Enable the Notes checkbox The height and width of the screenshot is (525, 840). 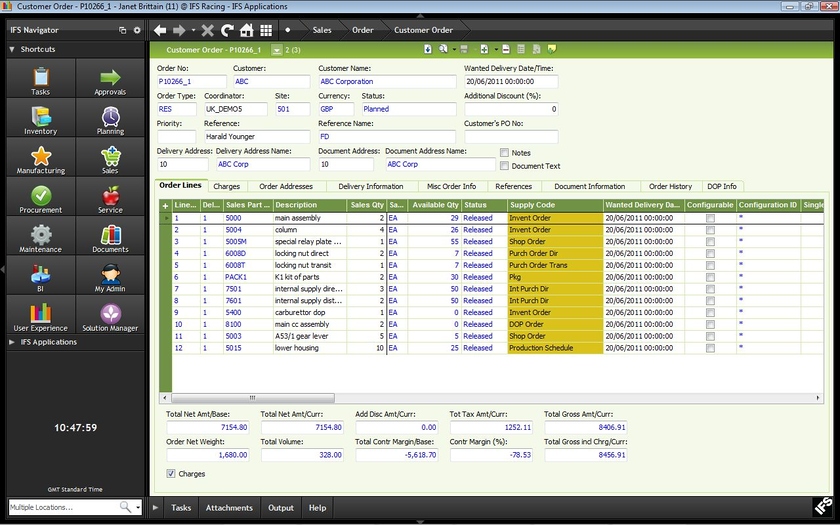(505, 153)
